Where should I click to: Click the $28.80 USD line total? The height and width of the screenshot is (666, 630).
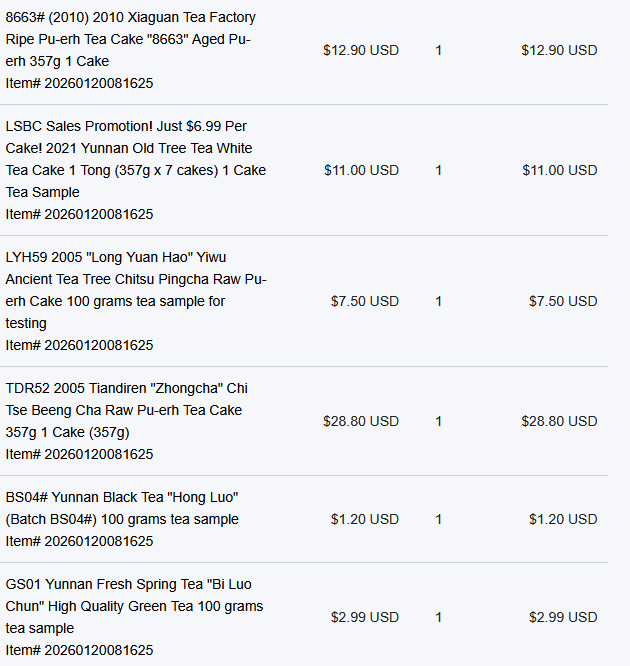tap(559, 421)
